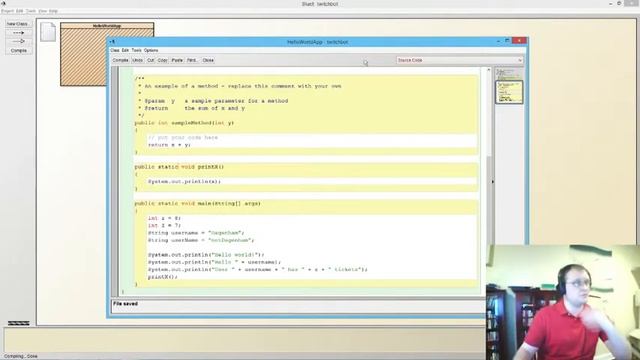The height and width of the screenshot is (360, 640).
Task: Click Find... in the editor toolbar
Action: (192, 60)
